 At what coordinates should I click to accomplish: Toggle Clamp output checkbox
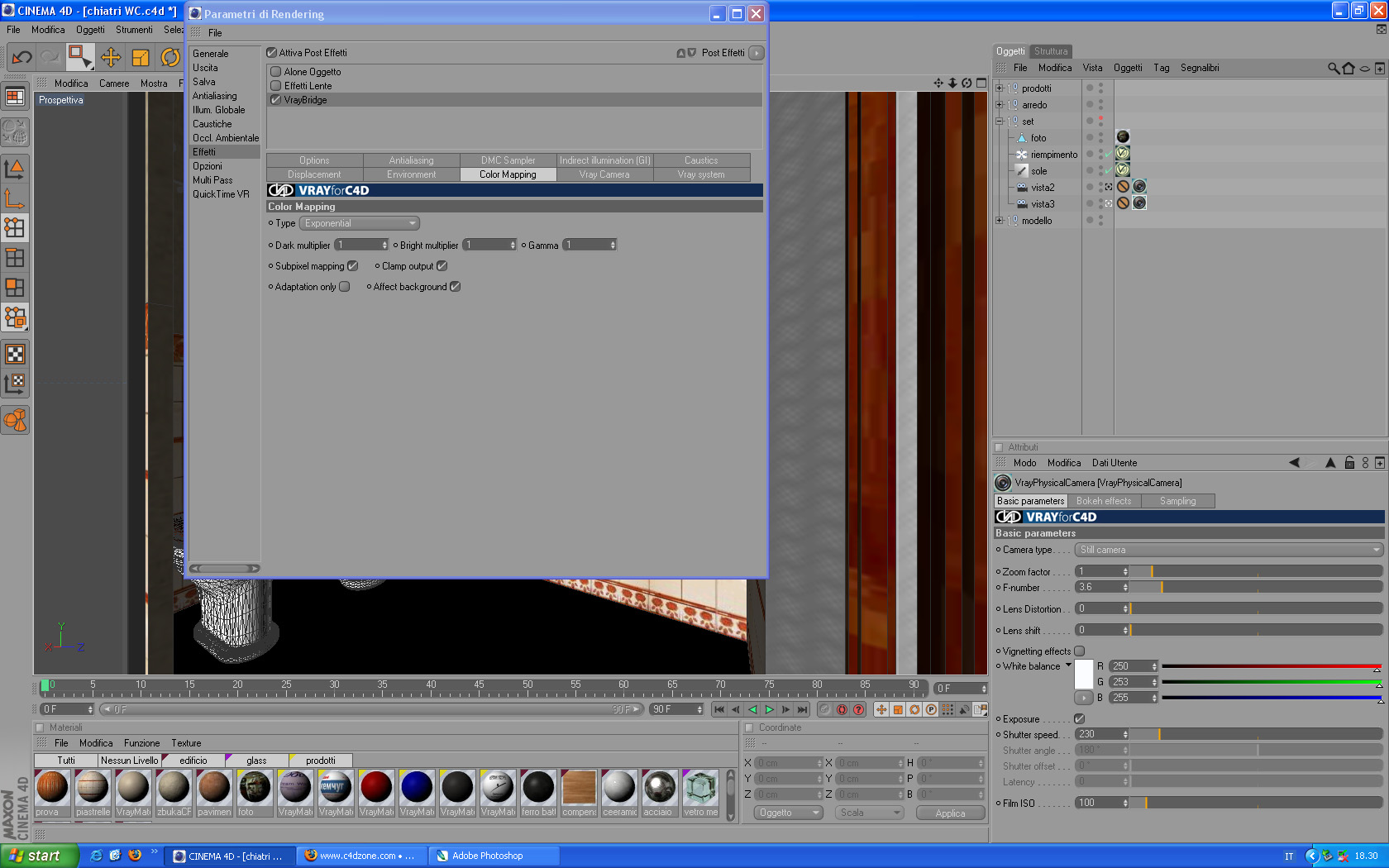pyautogui.click(x=442, y=266)
